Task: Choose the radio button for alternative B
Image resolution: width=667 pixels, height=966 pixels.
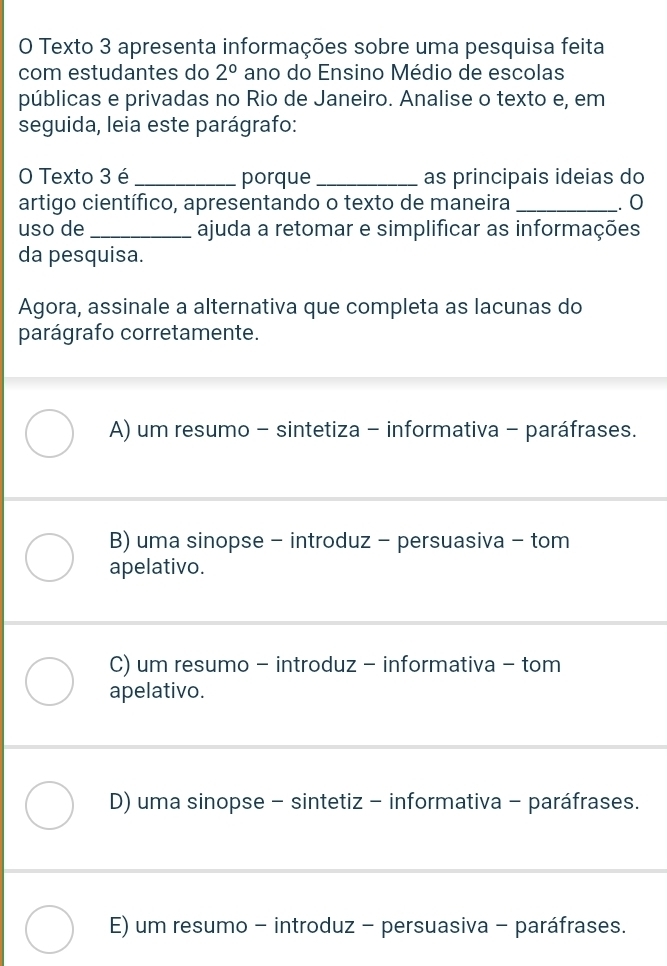Action: (49, 557)
